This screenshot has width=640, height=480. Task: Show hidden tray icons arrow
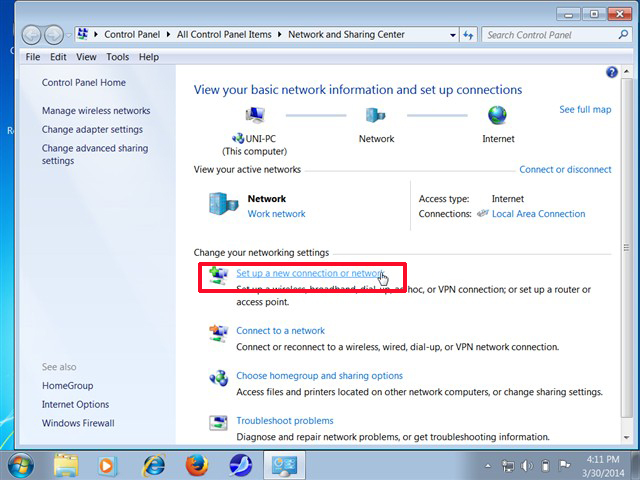click(488, 466)
